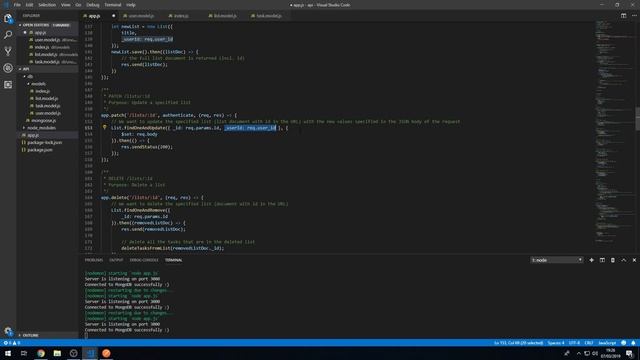Change end of line sequence CRLF
Screen dimensions: 640x360
point(589,343)
